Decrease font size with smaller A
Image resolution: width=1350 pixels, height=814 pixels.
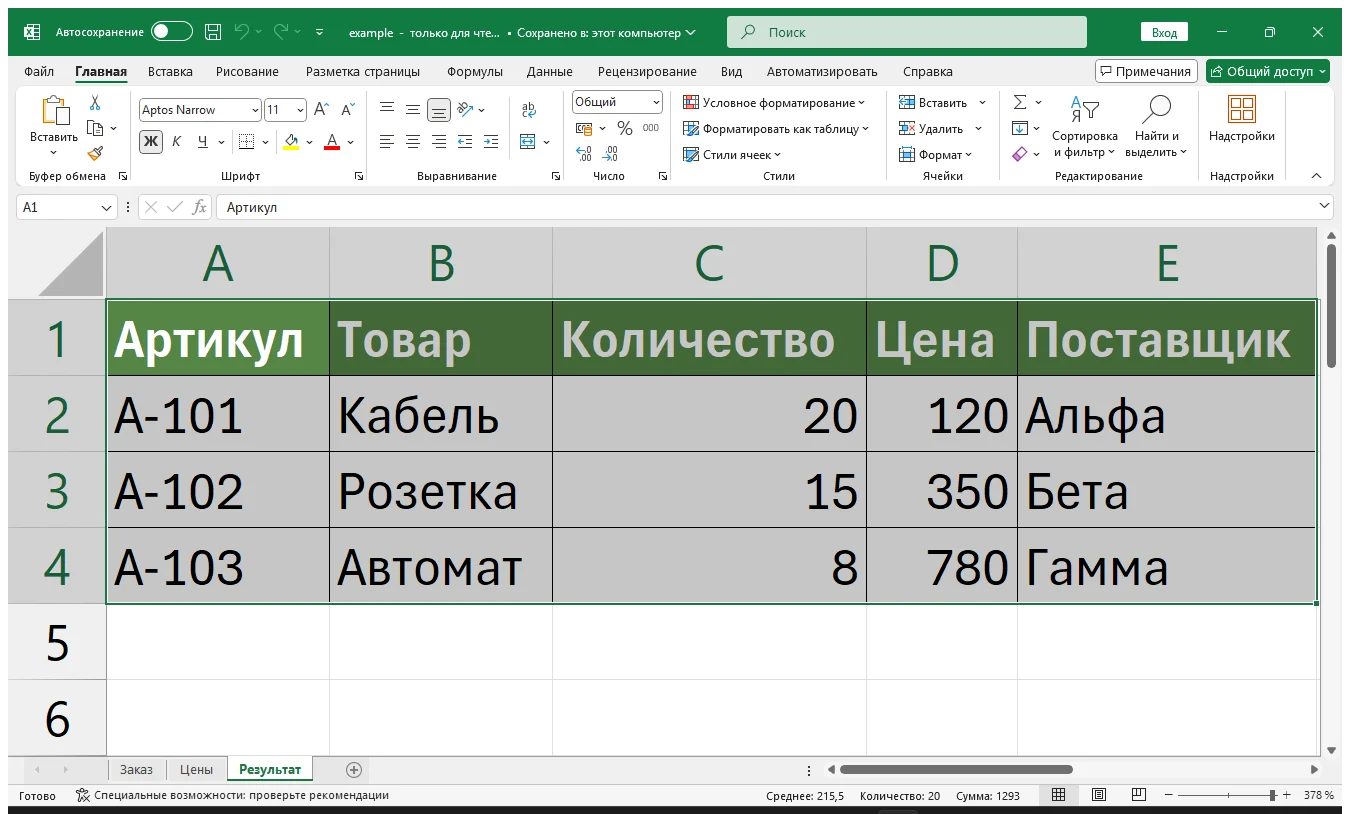(x=348, y=110)
